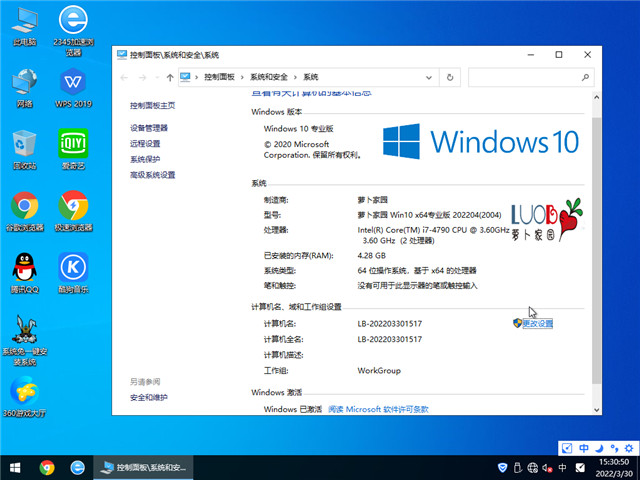Refresh the System control panel page

[x=450, y=77]
